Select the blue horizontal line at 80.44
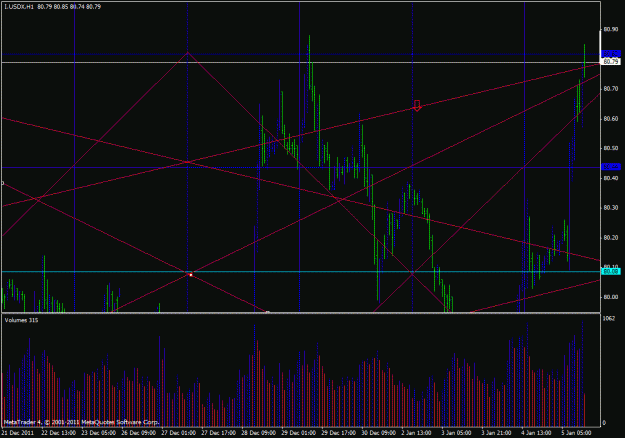625x438 pixels. click(x=301, y=167)
